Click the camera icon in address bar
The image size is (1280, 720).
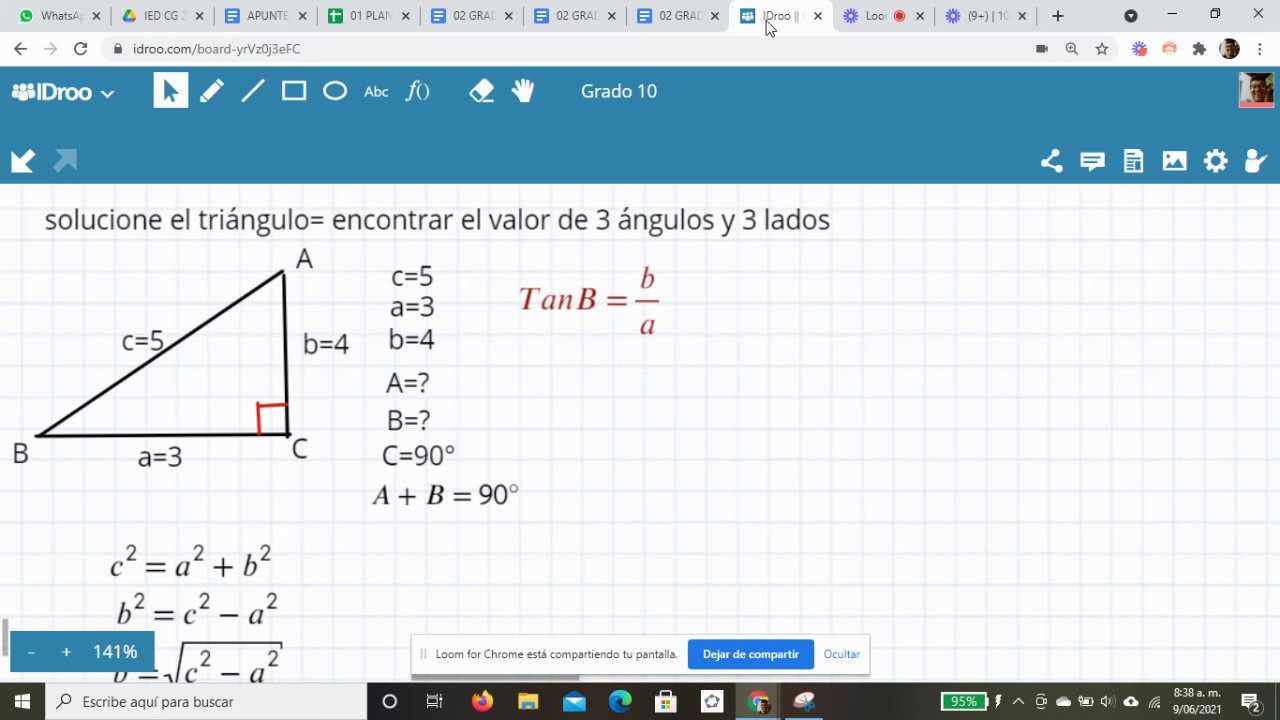pyautogui.click(x=1042, y=49)
